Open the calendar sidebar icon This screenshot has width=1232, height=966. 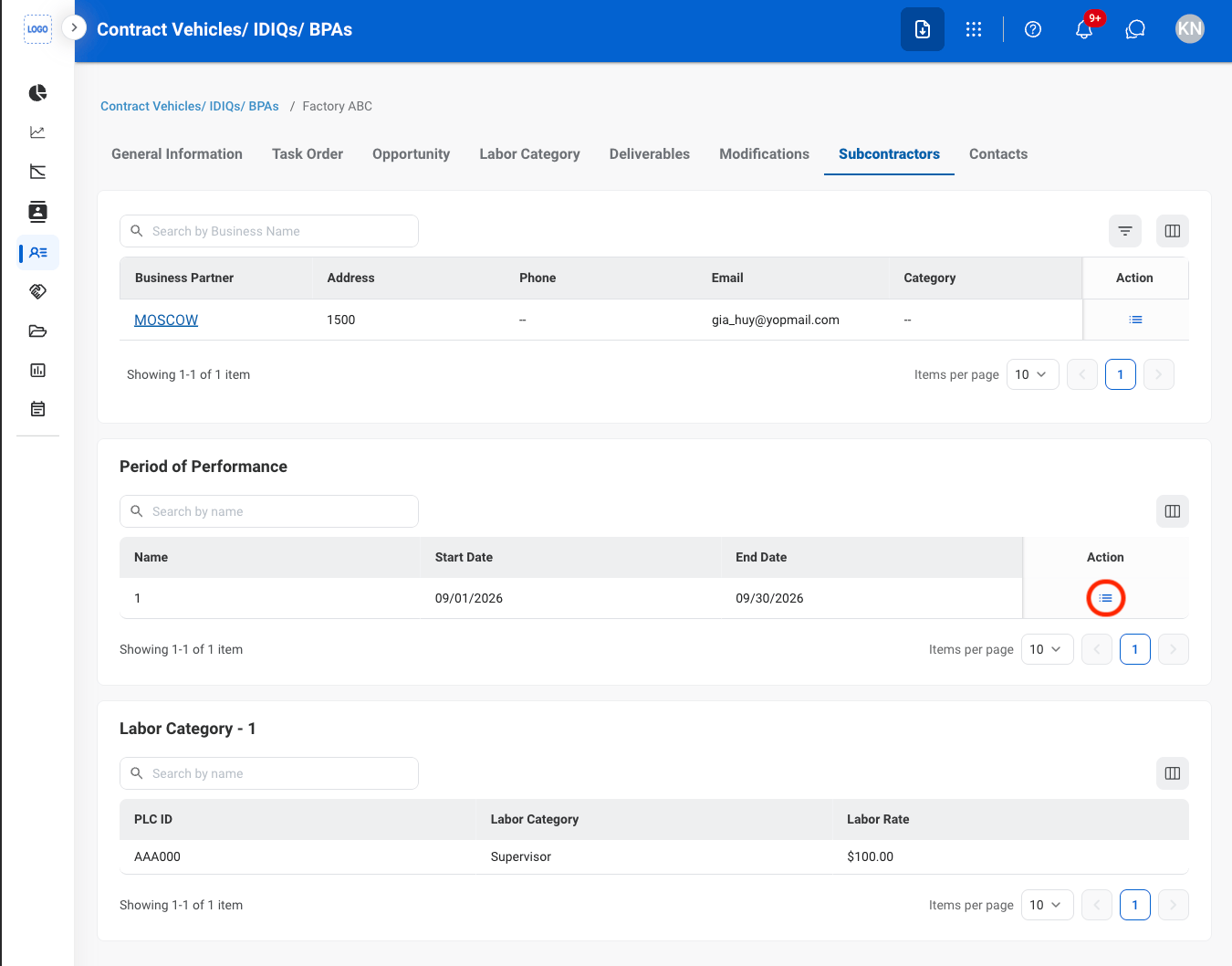(x=37, y=409)
